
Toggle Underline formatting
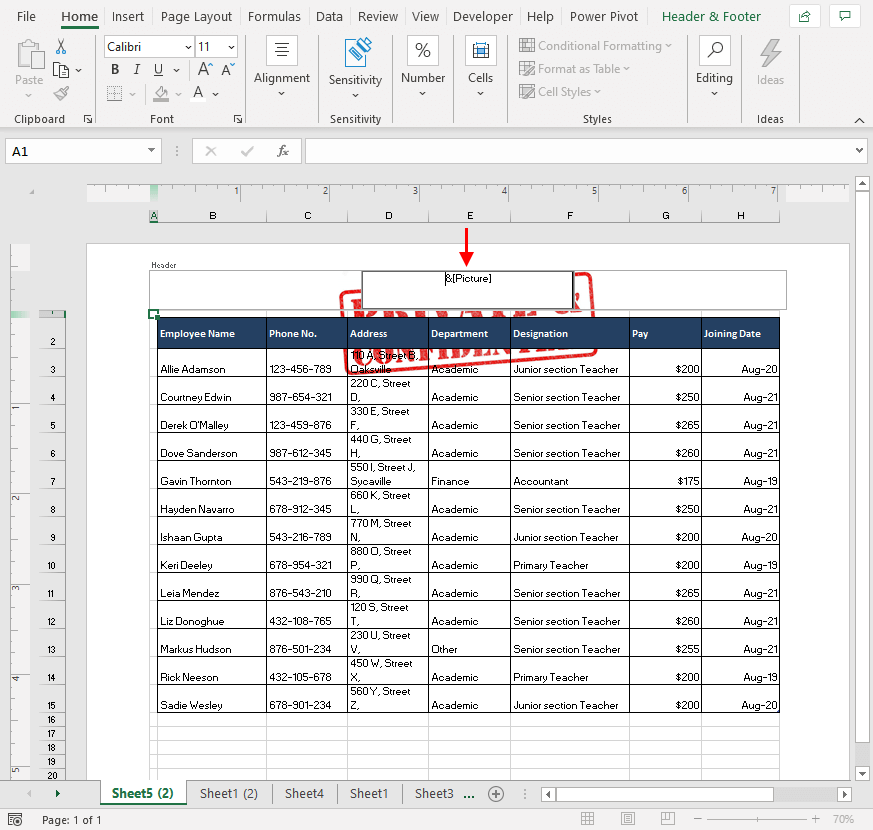pos(156,69)
